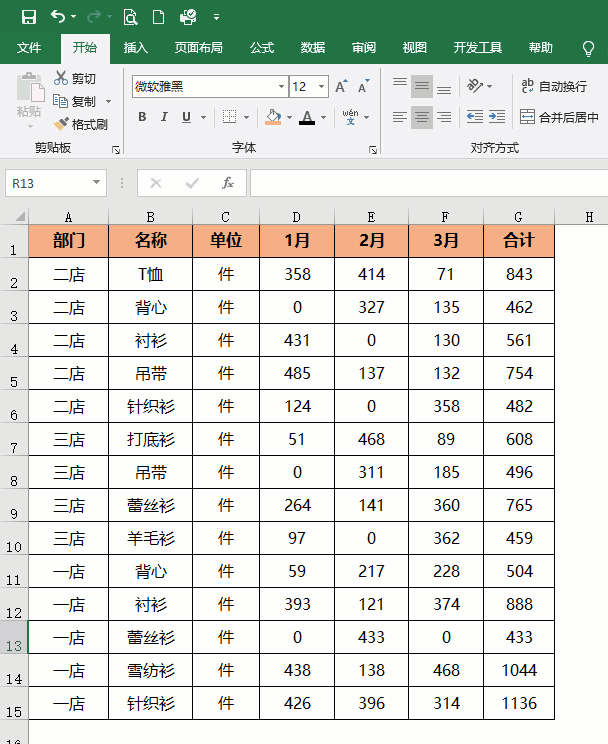Toggle Align Left
The height and width of the screenshot is (744, 608).
click(400, 117)
